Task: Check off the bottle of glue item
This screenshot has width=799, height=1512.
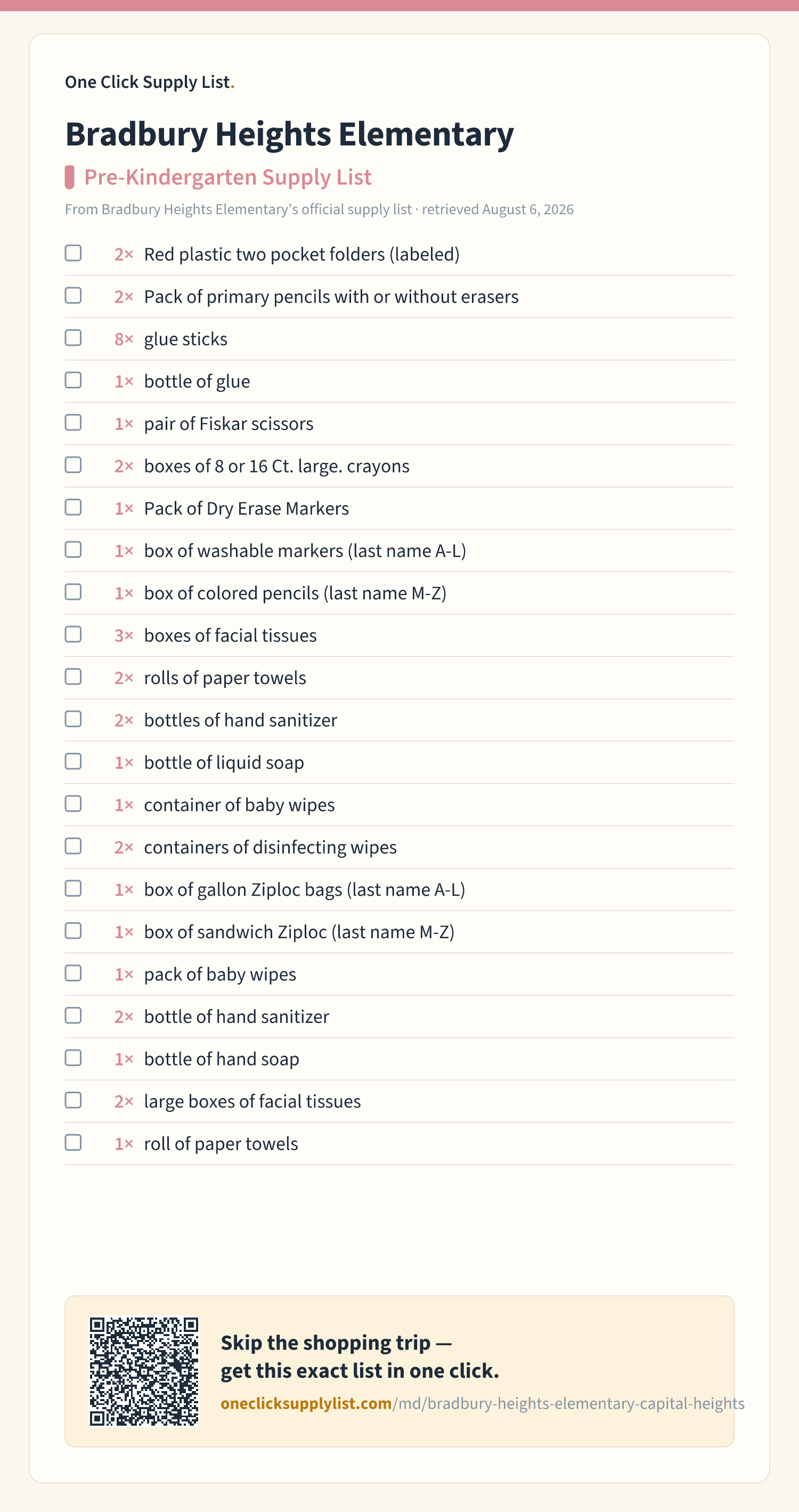Action: 74,380
